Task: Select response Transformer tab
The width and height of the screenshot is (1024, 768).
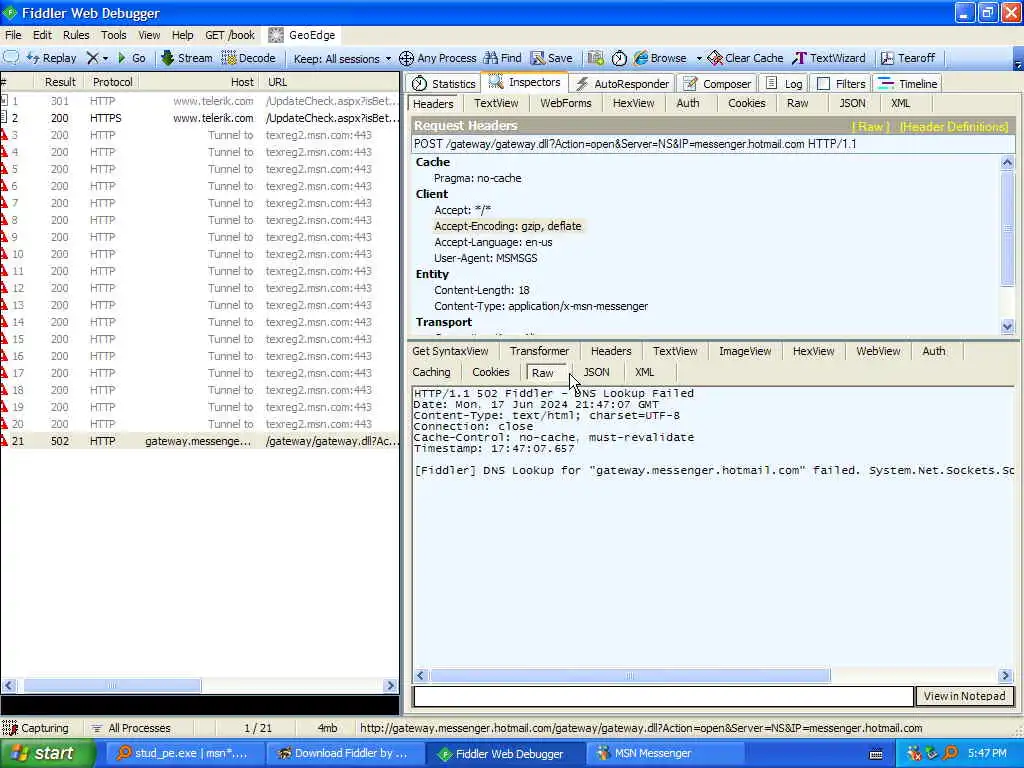Action: point(539,351)
